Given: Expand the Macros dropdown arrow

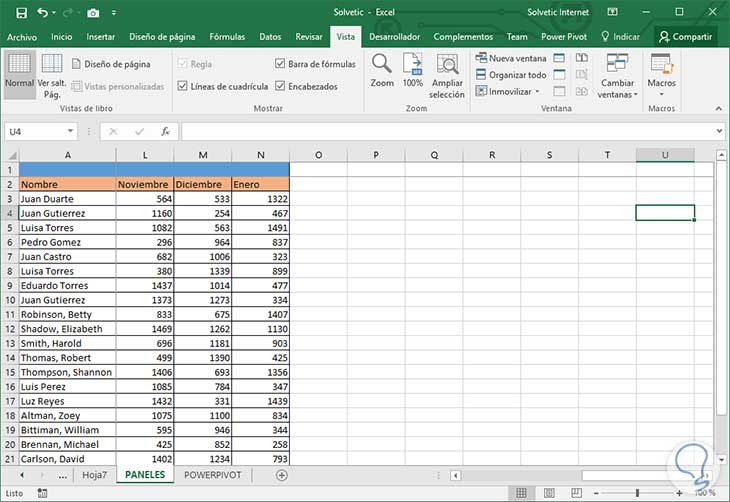Looking at the screenshot, I should point(661,95).
